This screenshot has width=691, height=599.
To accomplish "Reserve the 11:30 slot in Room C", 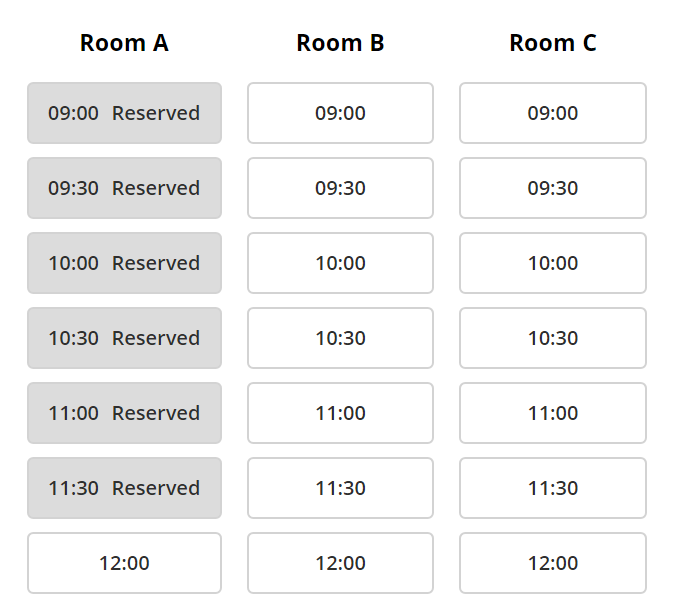I will click(x=553, y=487).
